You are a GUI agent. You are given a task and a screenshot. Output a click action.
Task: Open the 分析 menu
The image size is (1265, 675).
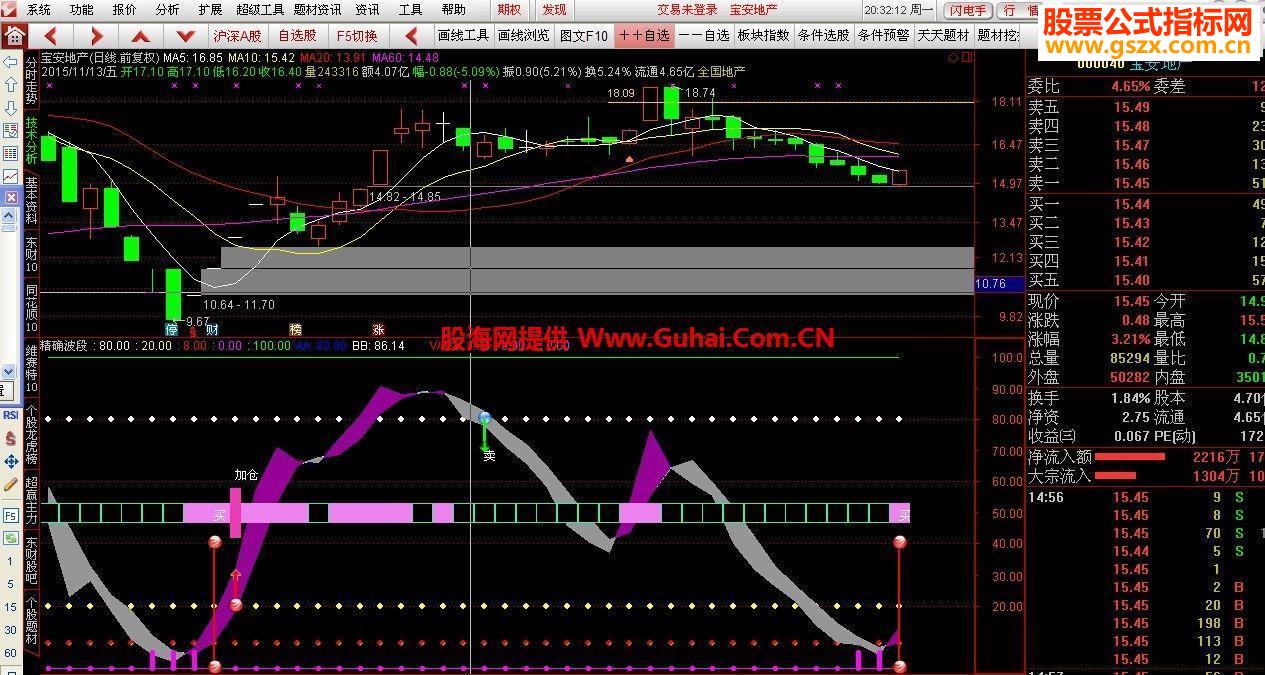pos(168,9)
